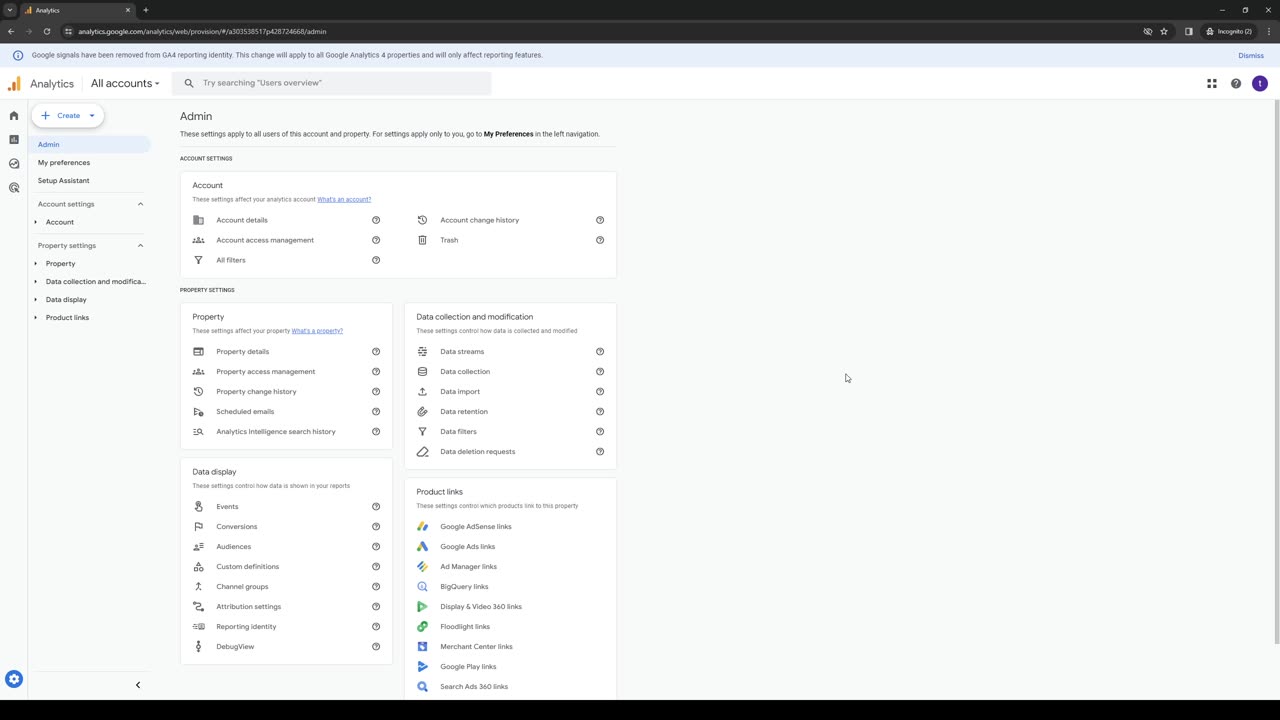Open Data deletion requests
The width and height of the screenshot is (1280, 720).
[x=478, y=452]
